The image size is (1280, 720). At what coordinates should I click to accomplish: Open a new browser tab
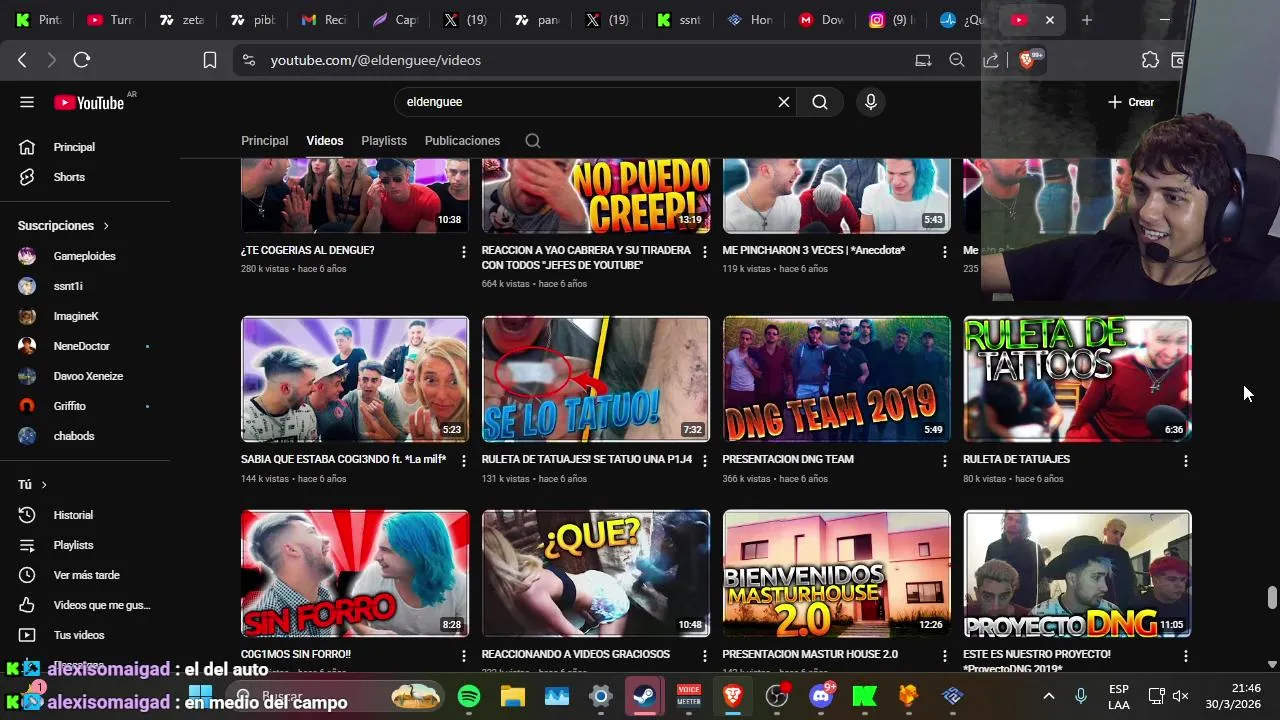point(1087,20)
